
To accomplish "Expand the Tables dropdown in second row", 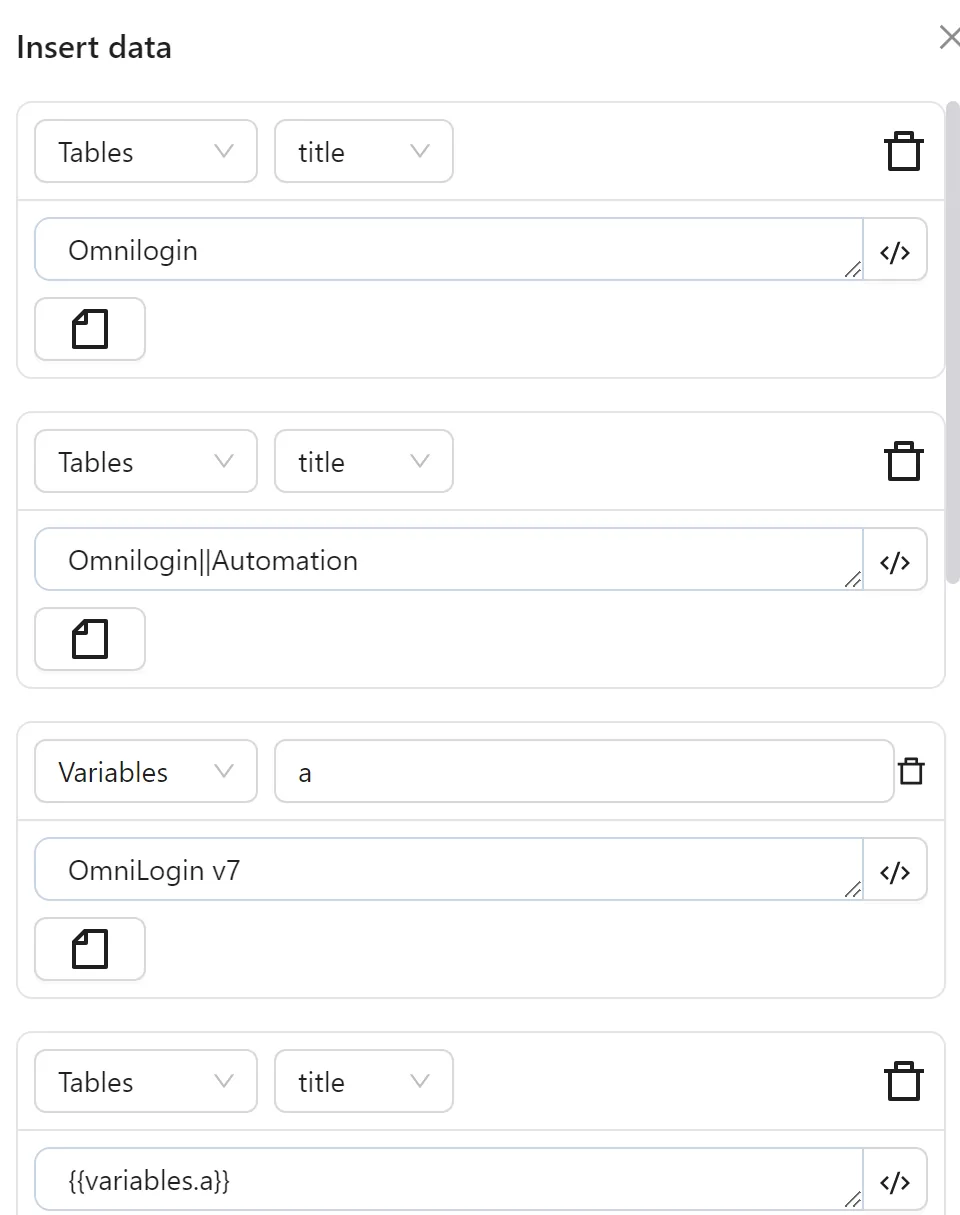I will click(x=146, y=462).
